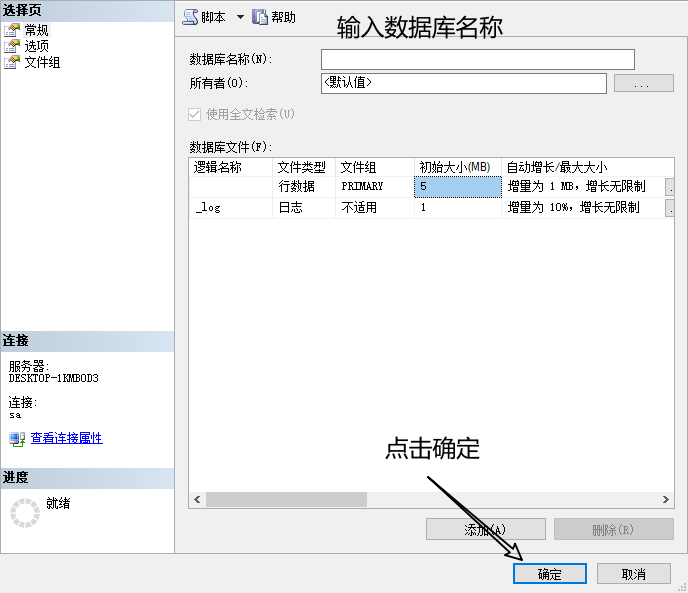
Task: Click the 选项 page icon
Action: (x=12, y=46)
